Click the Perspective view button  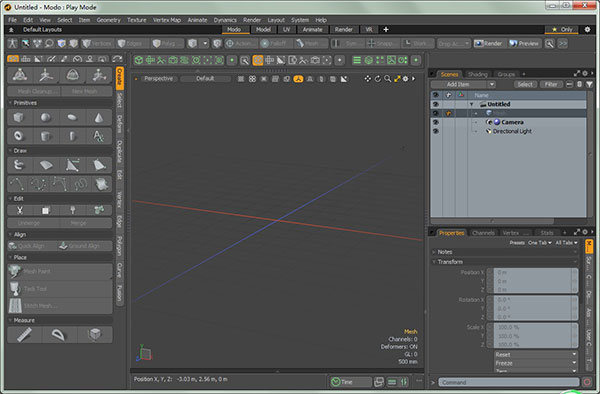(158, 79)
